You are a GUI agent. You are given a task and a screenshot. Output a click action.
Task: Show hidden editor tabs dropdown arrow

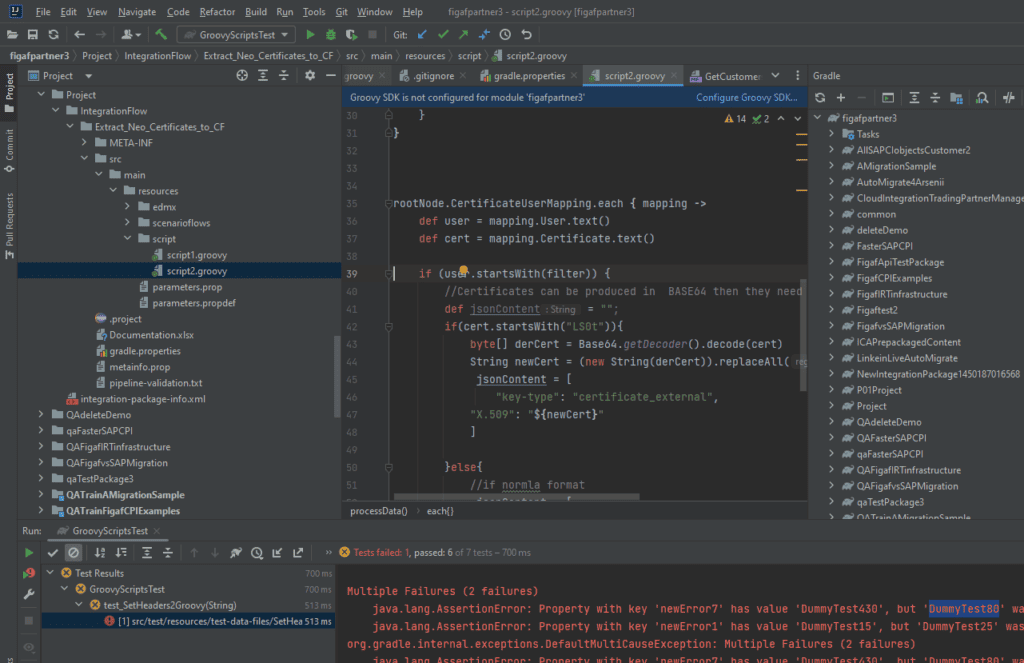775,76
